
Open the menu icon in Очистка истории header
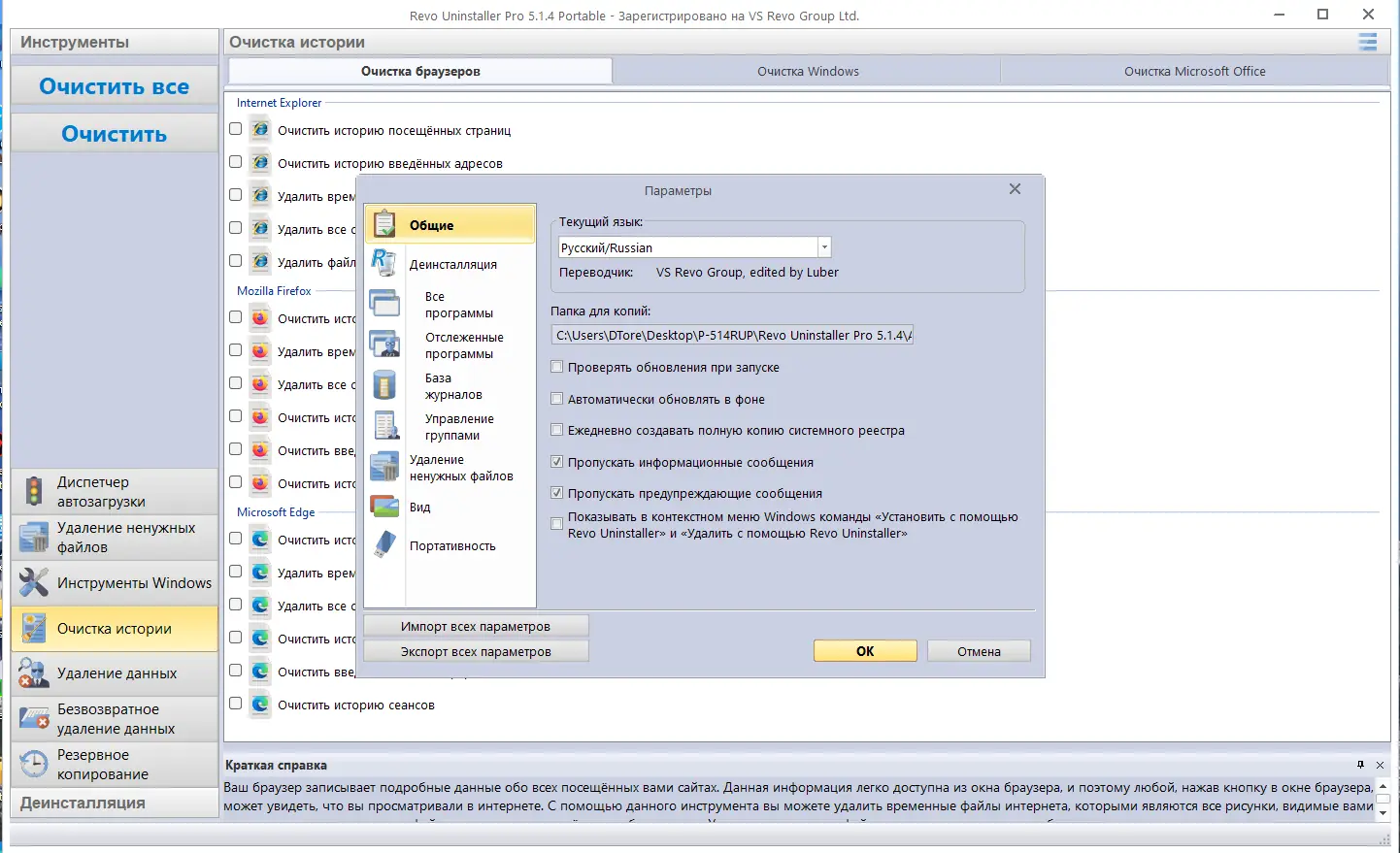[1368, 42]
